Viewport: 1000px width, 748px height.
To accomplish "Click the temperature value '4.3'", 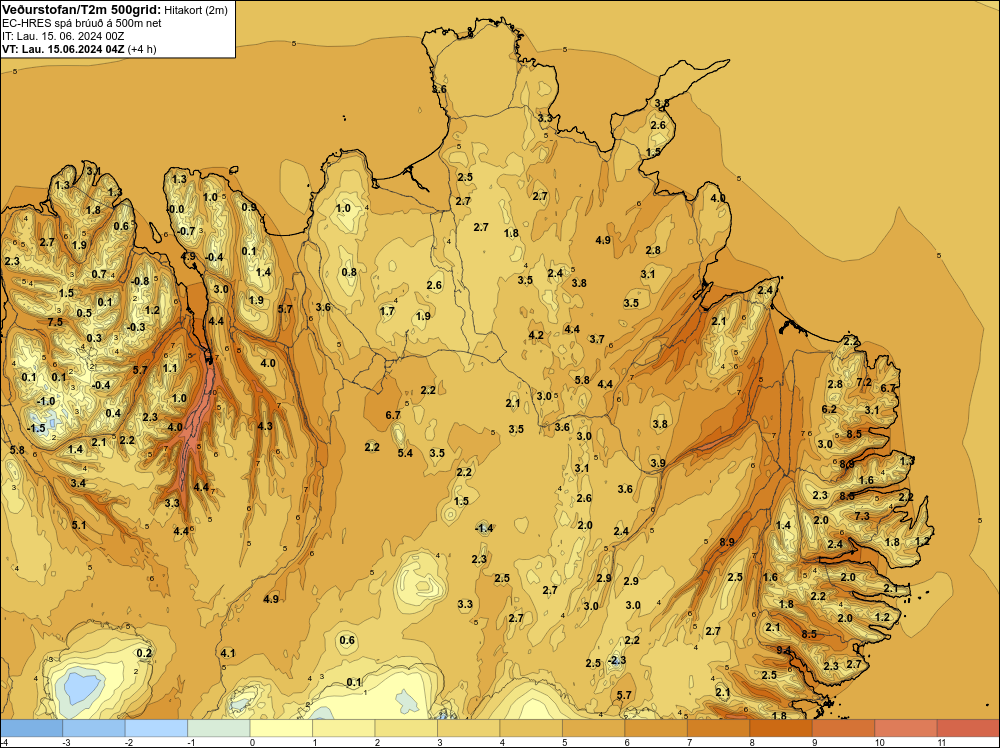I will [x=265, y=426].
